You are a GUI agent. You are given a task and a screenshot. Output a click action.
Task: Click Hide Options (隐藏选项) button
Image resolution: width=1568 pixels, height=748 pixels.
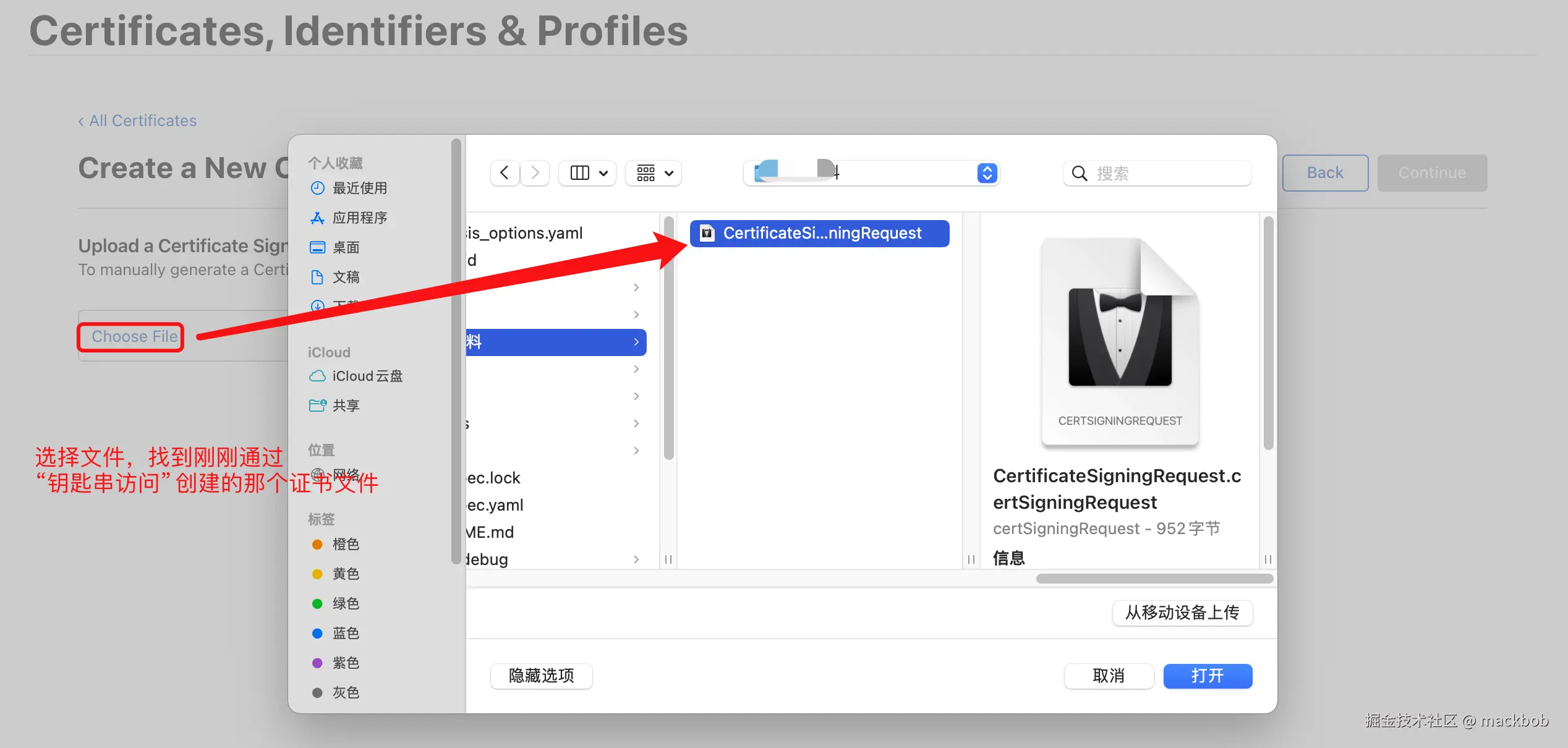541,676
